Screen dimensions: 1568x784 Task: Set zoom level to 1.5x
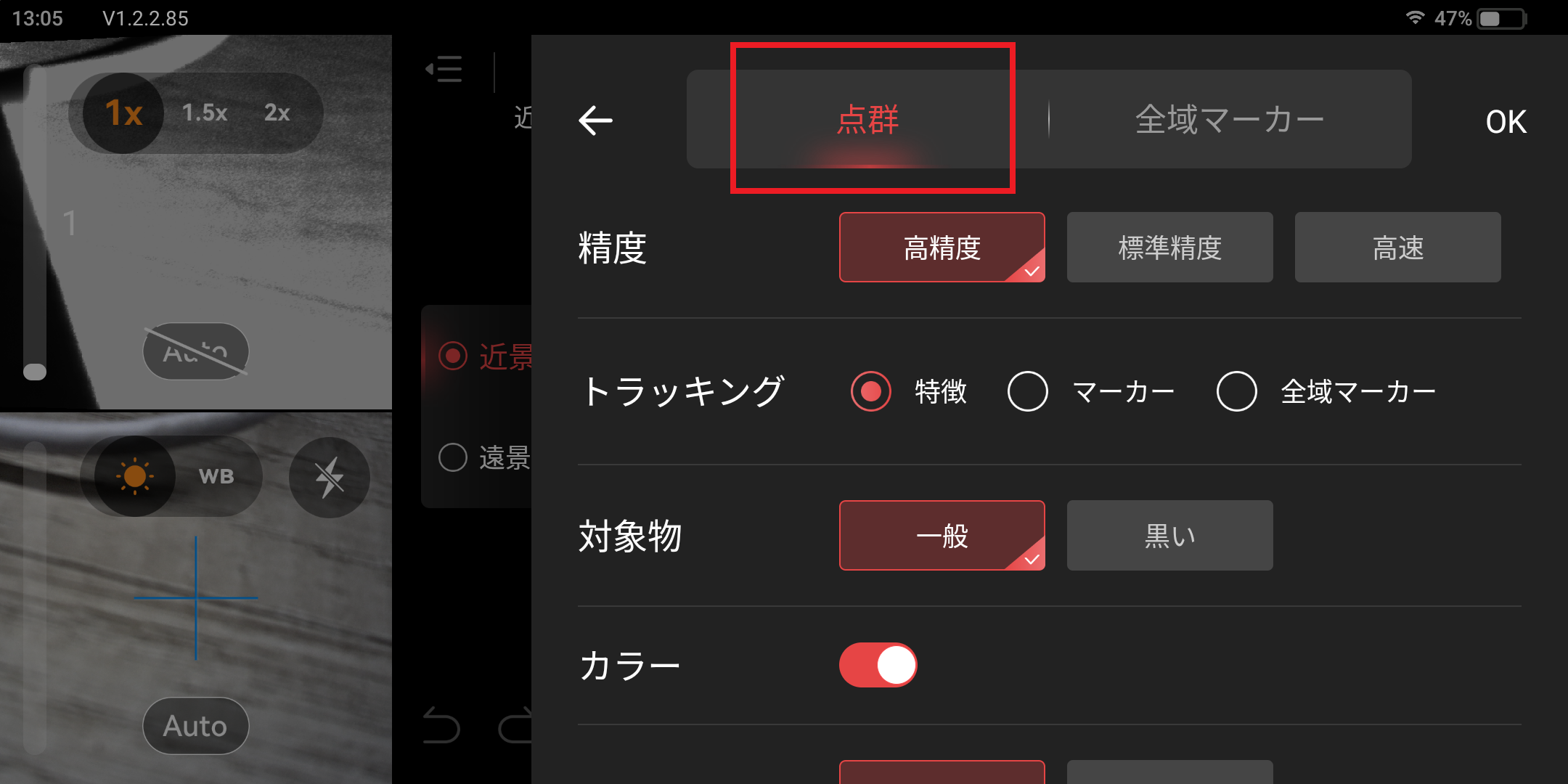205,113
